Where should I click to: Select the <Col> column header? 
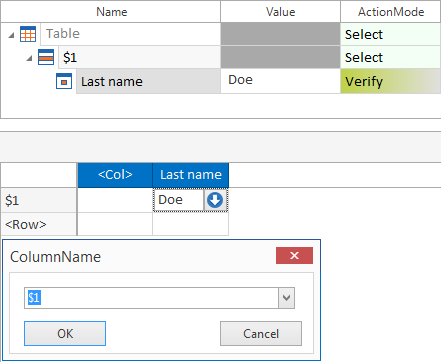tap(115, 175)
